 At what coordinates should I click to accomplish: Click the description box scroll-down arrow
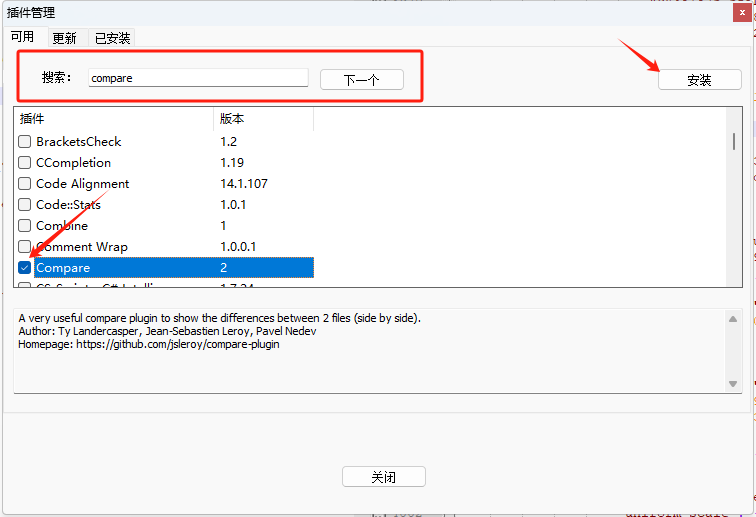pyautogui.click(x=733, y=384)
